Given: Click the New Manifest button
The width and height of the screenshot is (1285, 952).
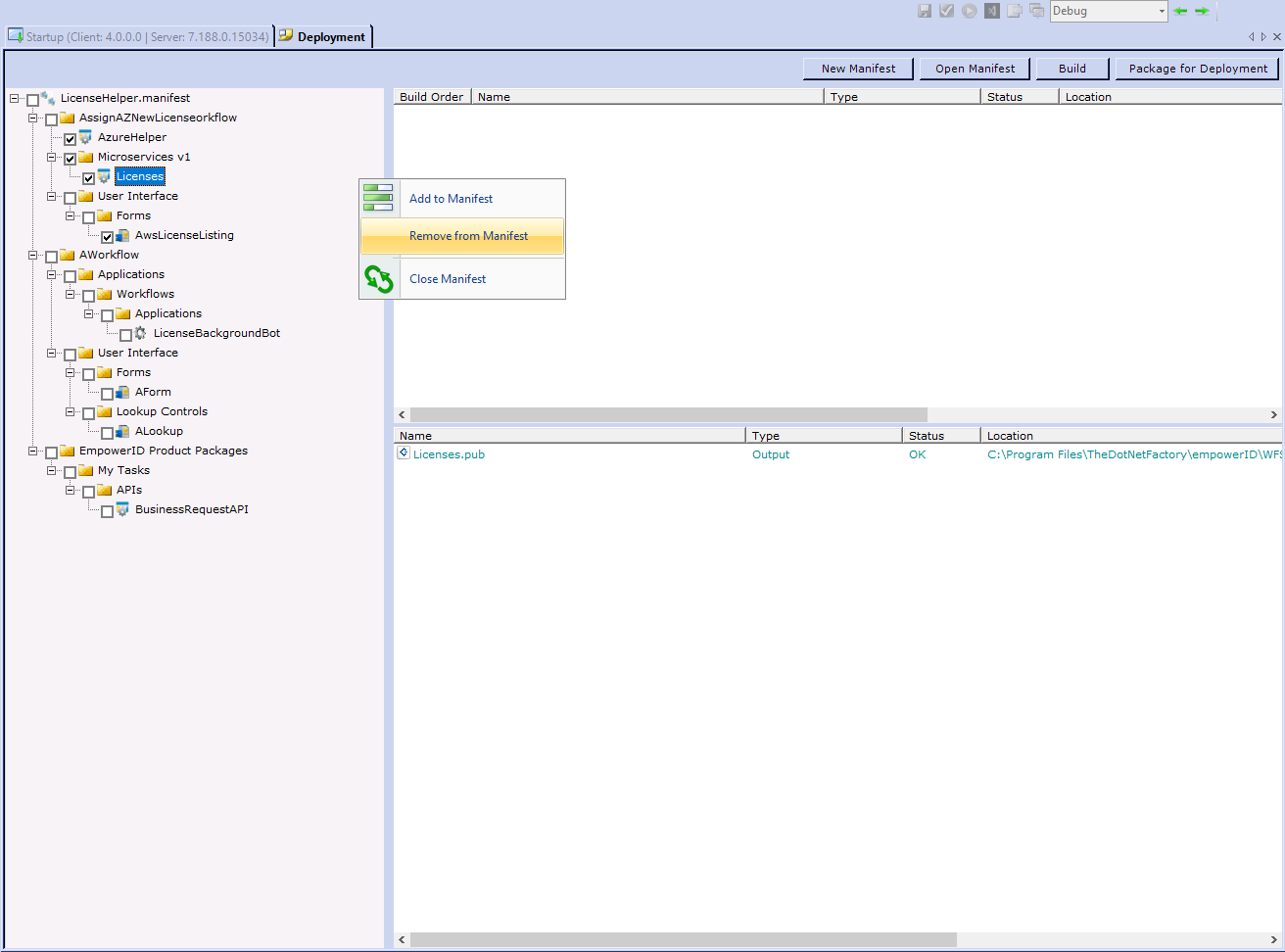Looking at the screenshot, I should coord(858,69).
